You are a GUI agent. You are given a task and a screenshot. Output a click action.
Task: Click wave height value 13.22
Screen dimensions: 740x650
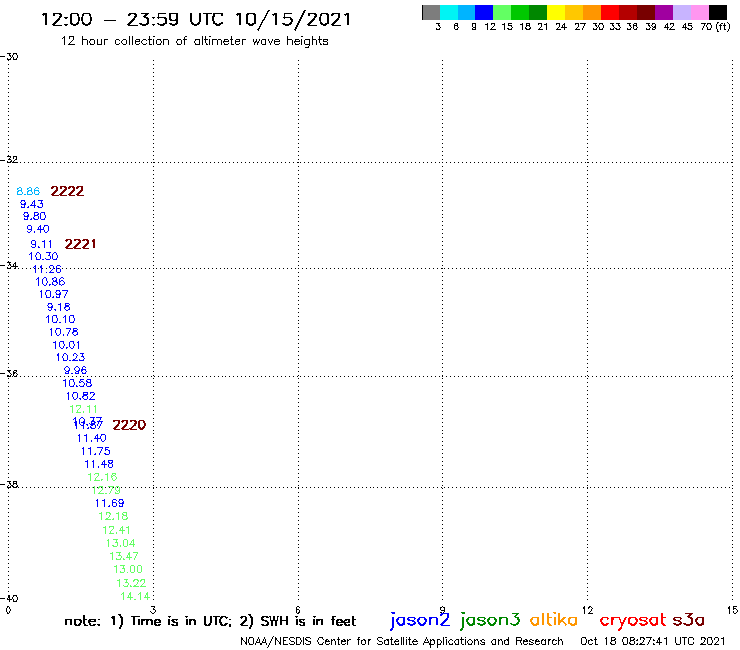131,583
